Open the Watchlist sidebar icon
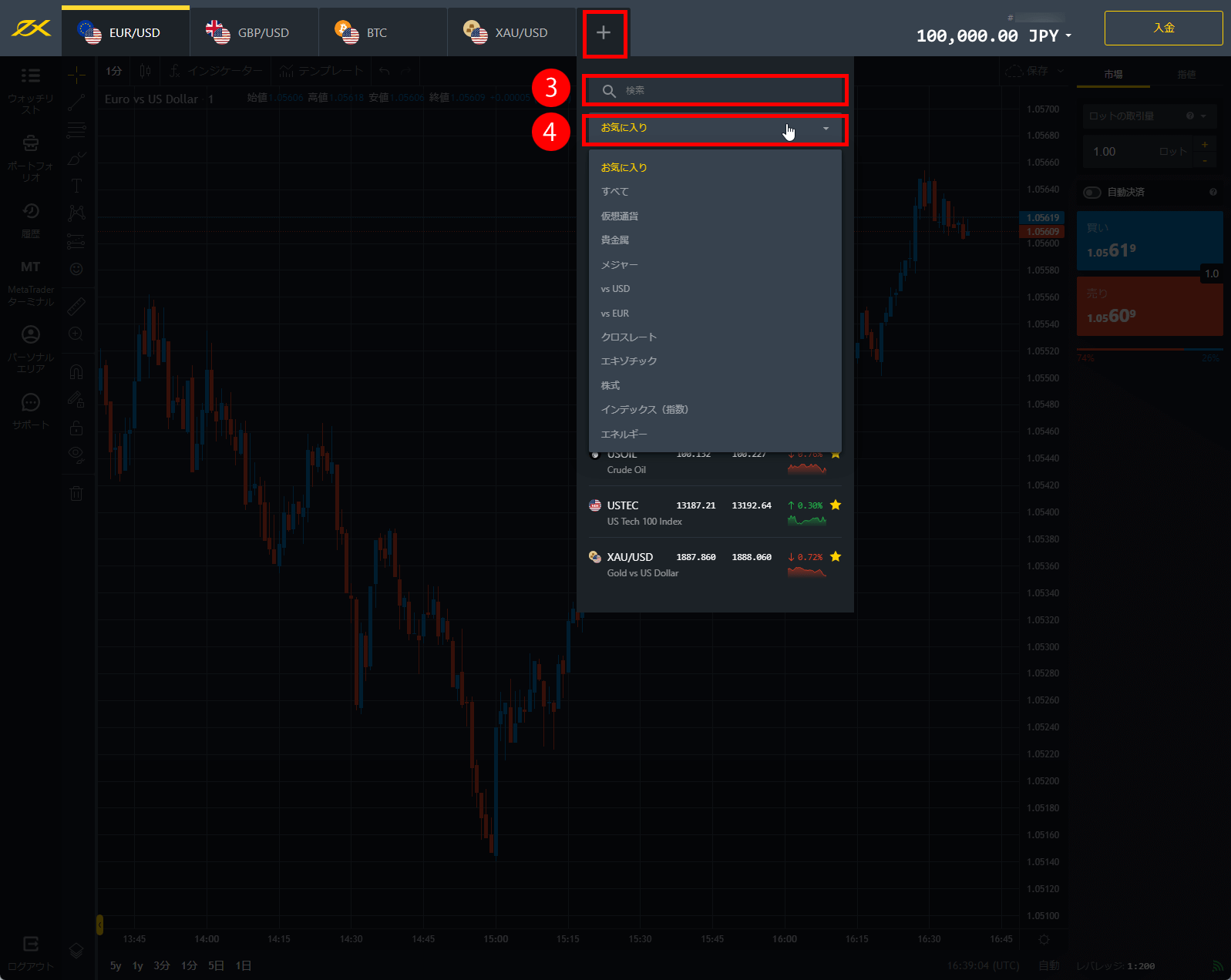This screenshot has width=1231, height=980. (31, 76)
